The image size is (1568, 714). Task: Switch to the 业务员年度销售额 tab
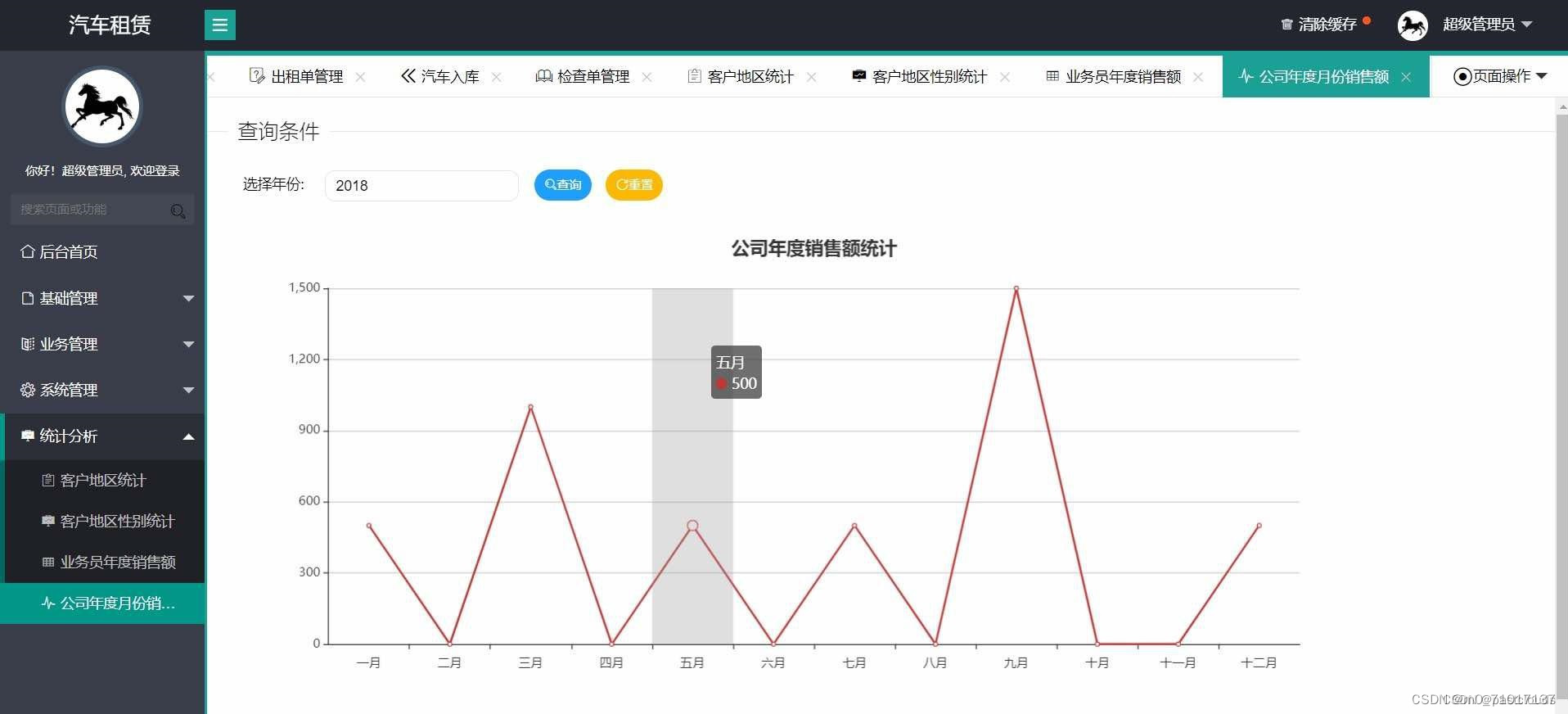1123,76
